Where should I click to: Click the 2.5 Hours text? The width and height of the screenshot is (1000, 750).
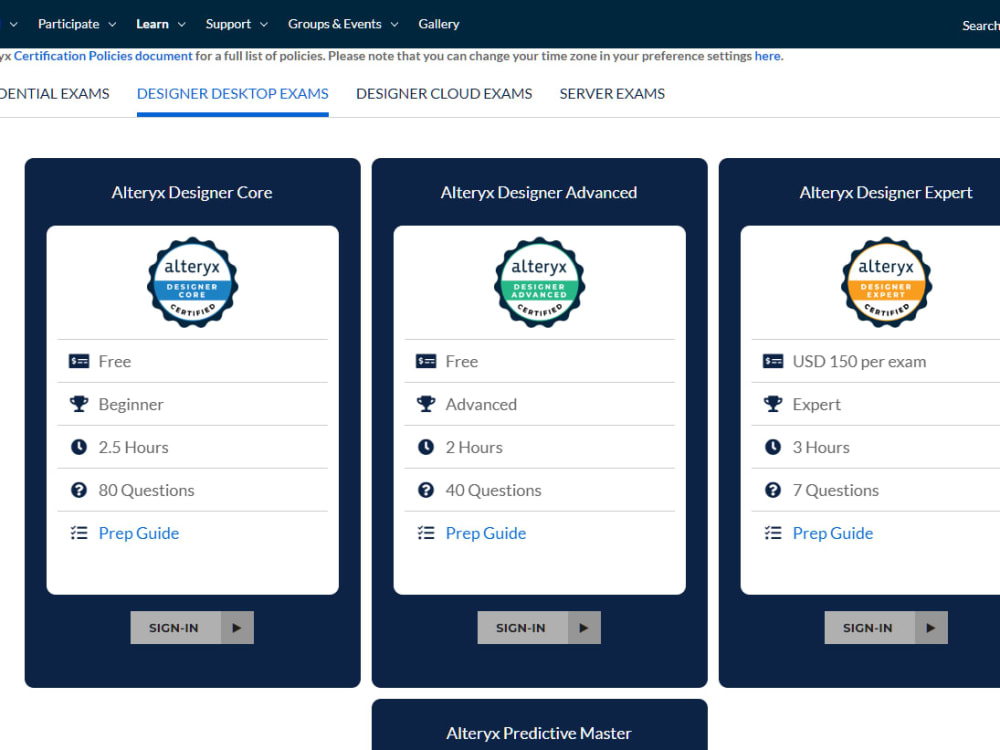pyautogui.click(x=133, y=448)
